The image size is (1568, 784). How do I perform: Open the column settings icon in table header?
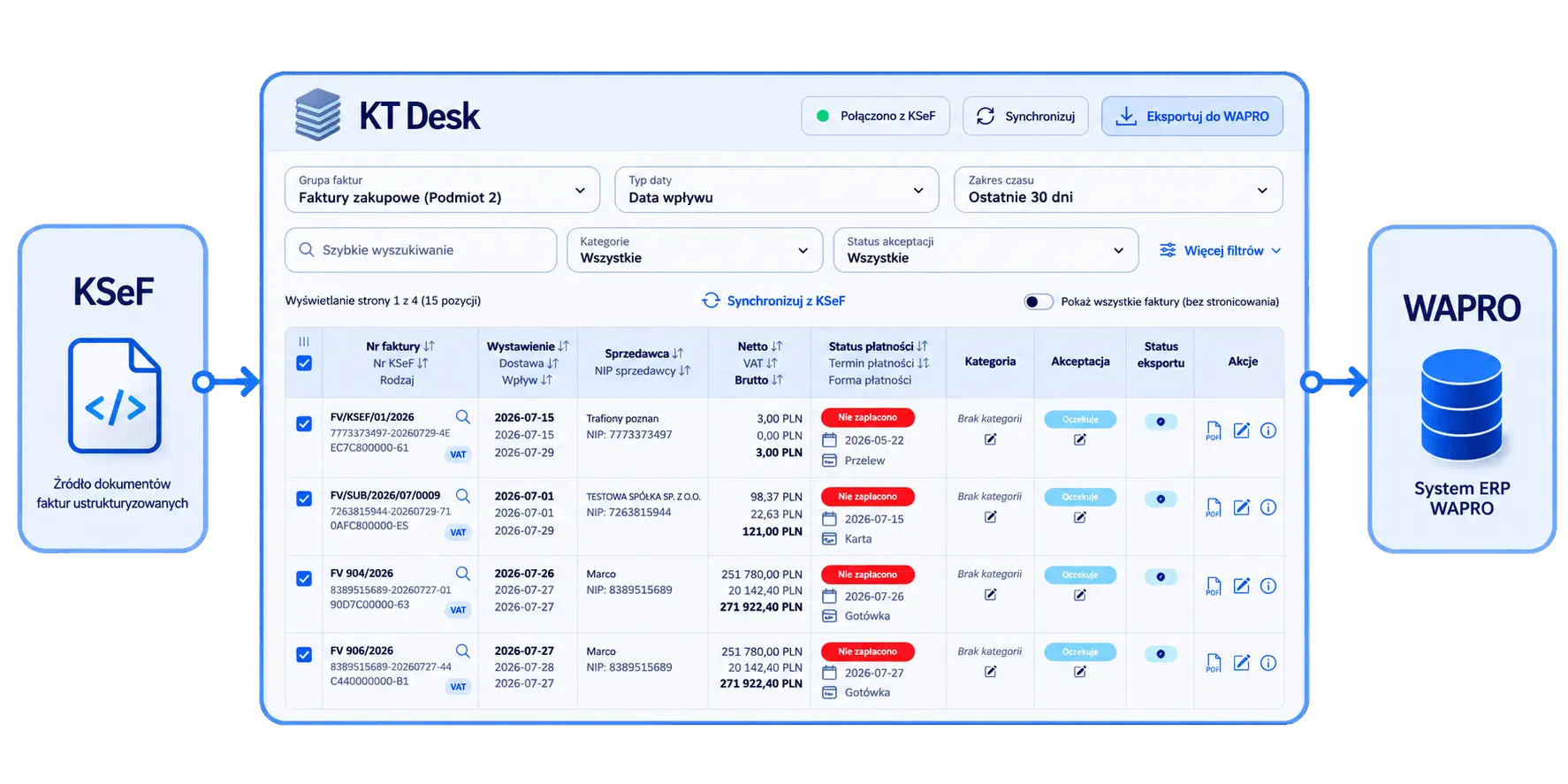tap(304, 341)
